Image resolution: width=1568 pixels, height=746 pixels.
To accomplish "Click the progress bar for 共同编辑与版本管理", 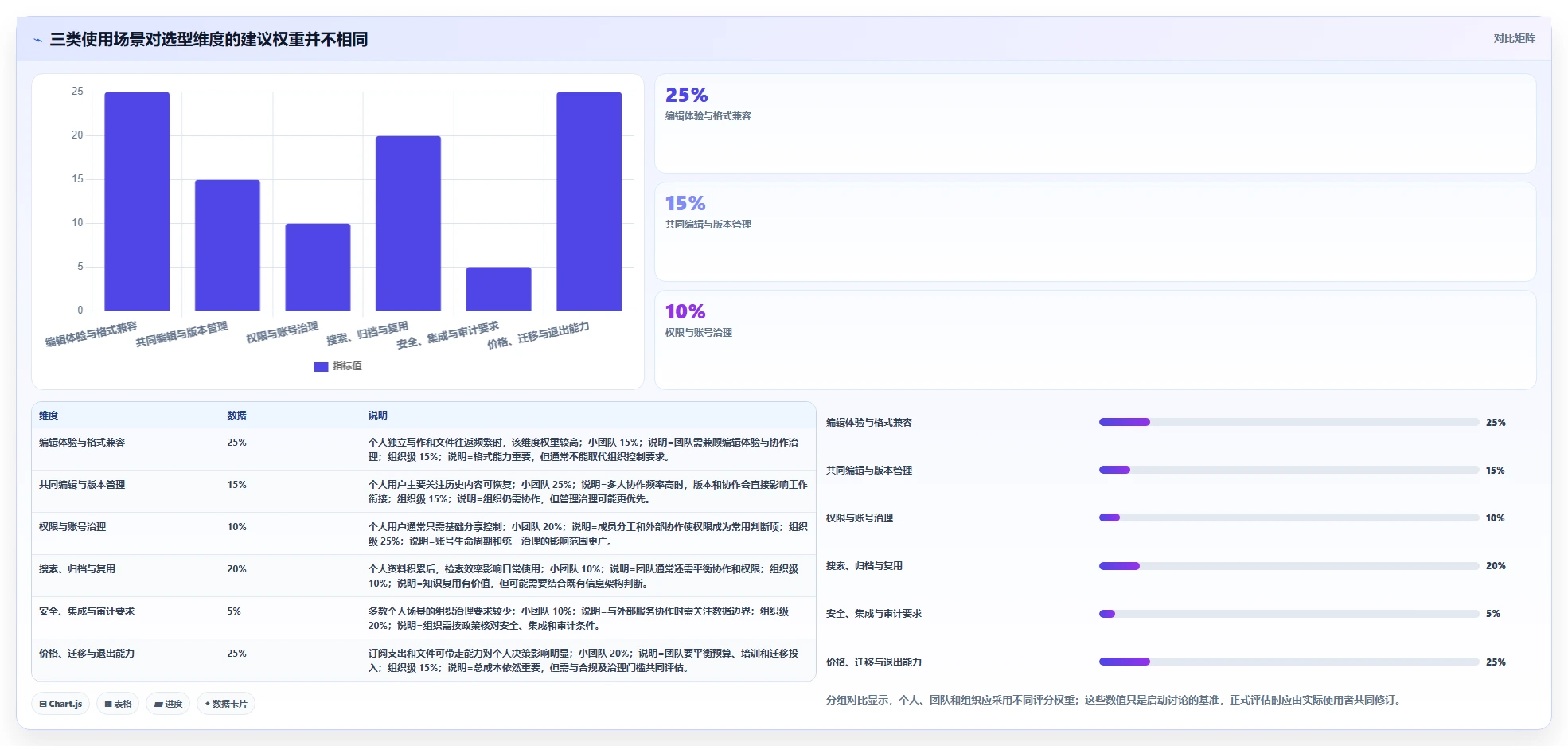I will click(1289, 470).
